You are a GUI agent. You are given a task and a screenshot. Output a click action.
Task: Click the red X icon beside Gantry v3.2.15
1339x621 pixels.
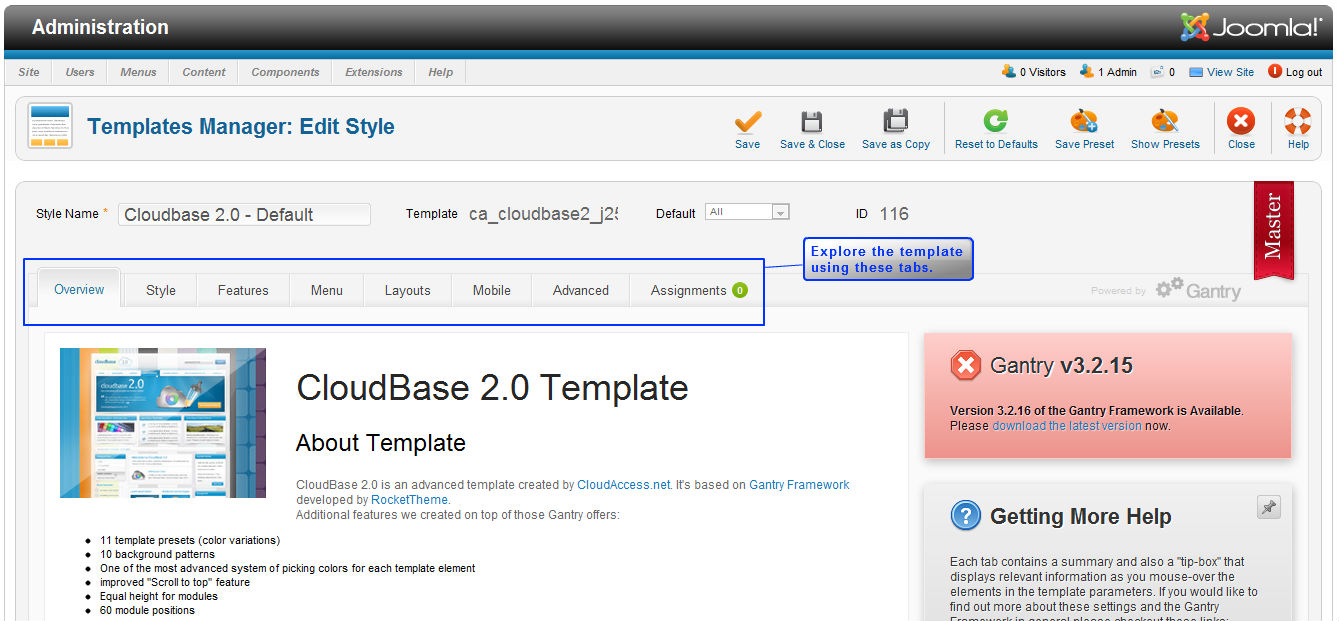[965, 365]
